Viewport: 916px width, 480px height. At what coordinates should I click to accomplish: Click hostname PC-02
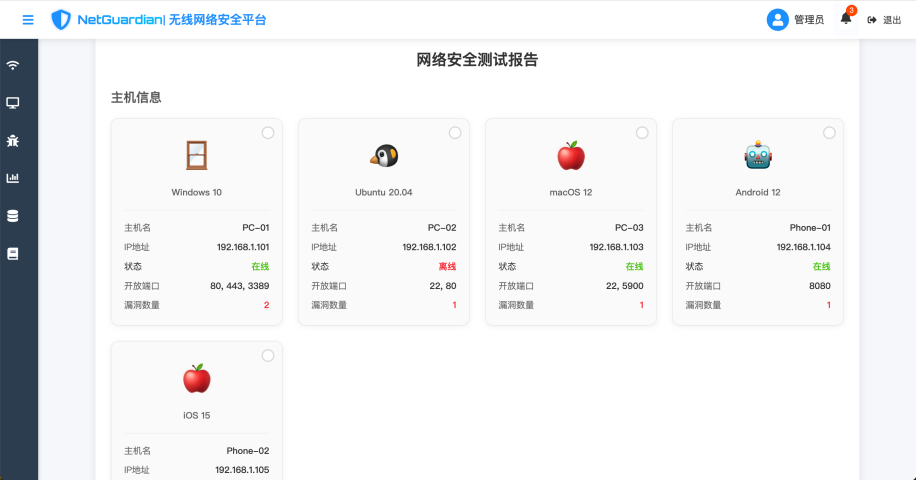442,228
